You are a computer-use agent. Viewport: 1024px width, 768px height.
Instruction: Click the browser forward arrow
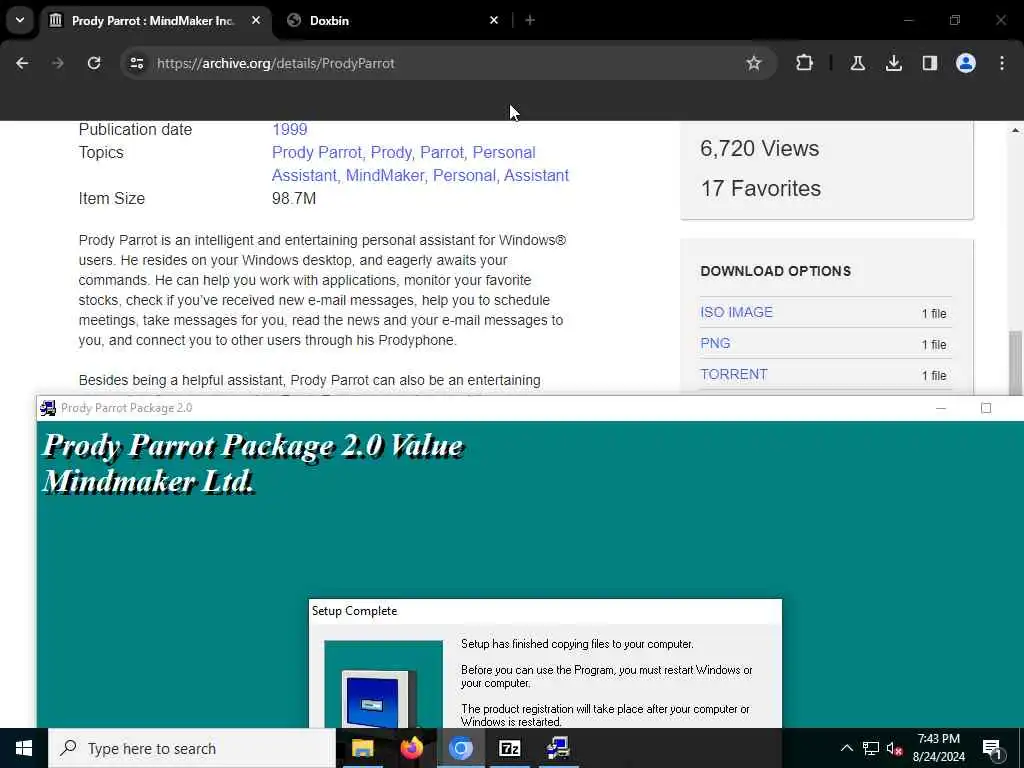(x=57, y=63)
